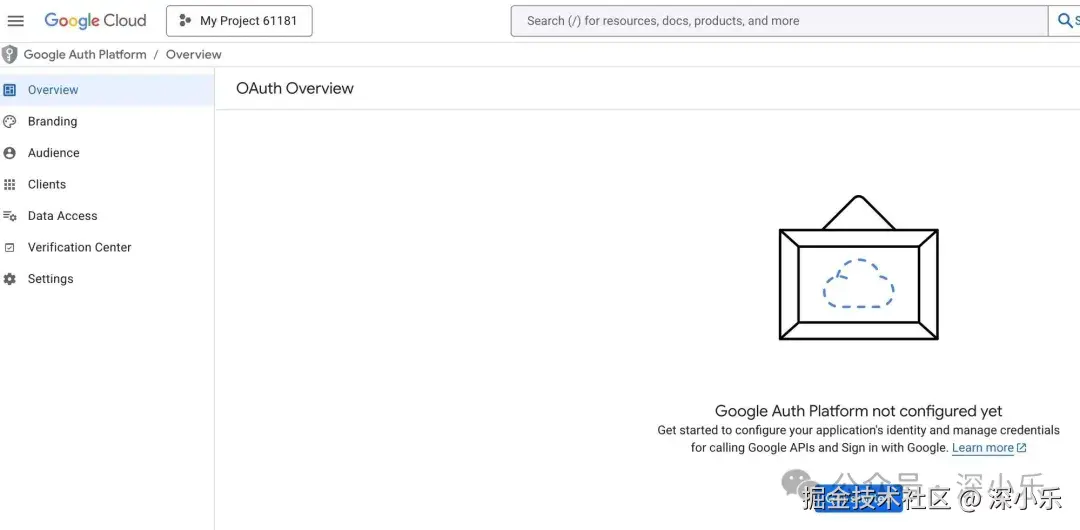Click the Verification Center checkbox icon
Image resolution: width=1080 pixels, height=530 pixels.
coord(10,248)
